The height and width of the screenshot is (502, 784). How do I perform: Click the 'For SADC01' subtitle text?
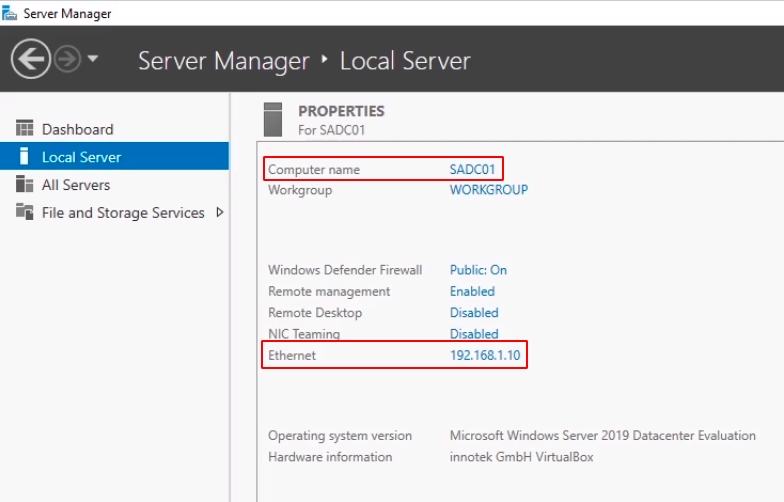pos(332,130)
